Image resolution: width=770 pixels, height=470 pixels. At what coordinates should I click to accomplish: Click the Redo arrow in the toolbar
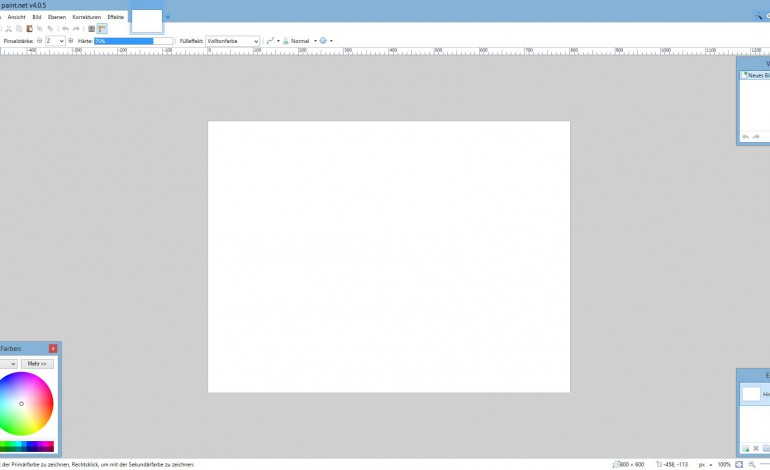pos(76,29)
